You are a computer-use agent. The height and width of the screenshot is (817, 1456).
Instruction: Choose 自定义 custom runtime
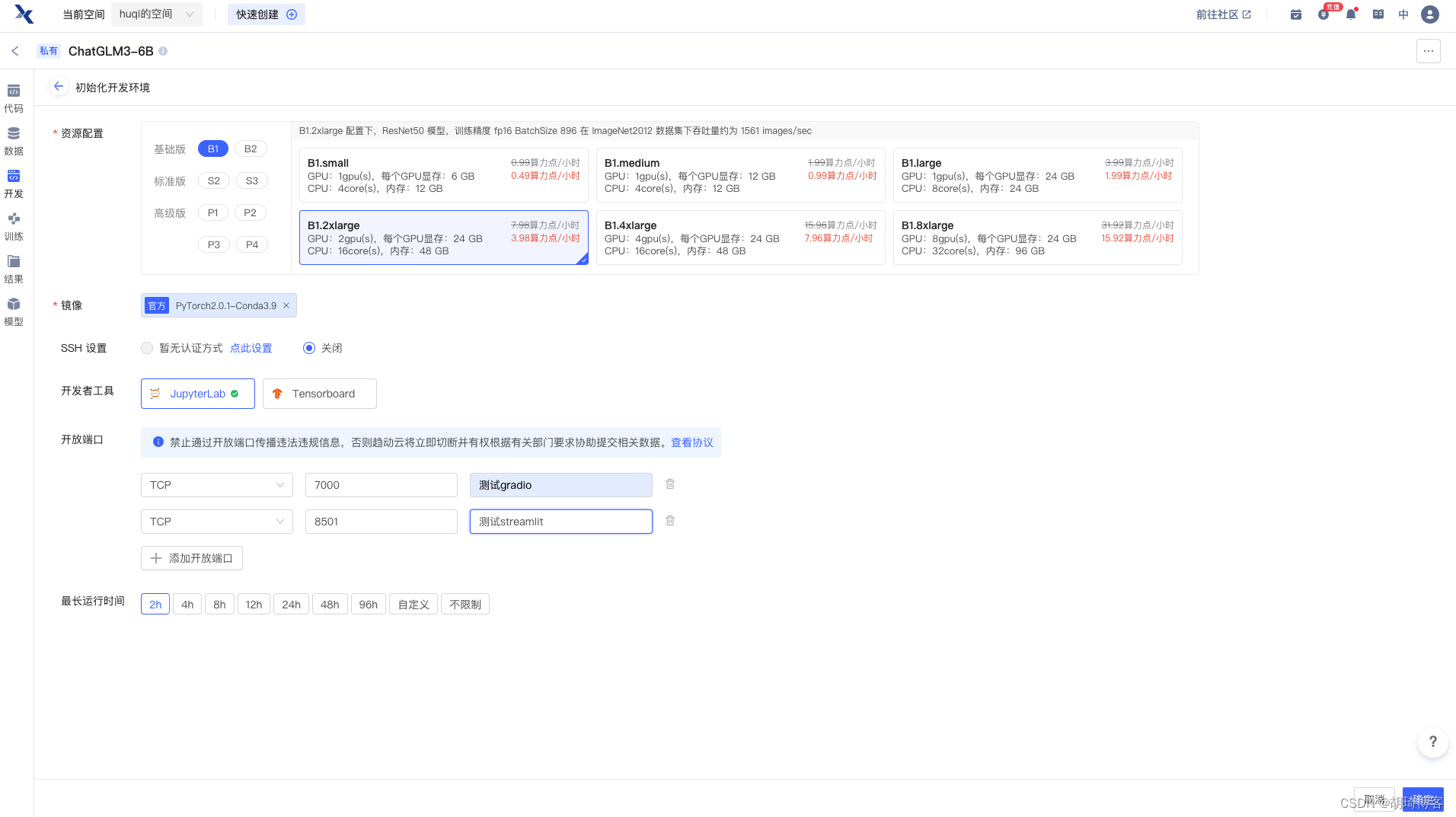pyautogui.click(x=413, y=605)
